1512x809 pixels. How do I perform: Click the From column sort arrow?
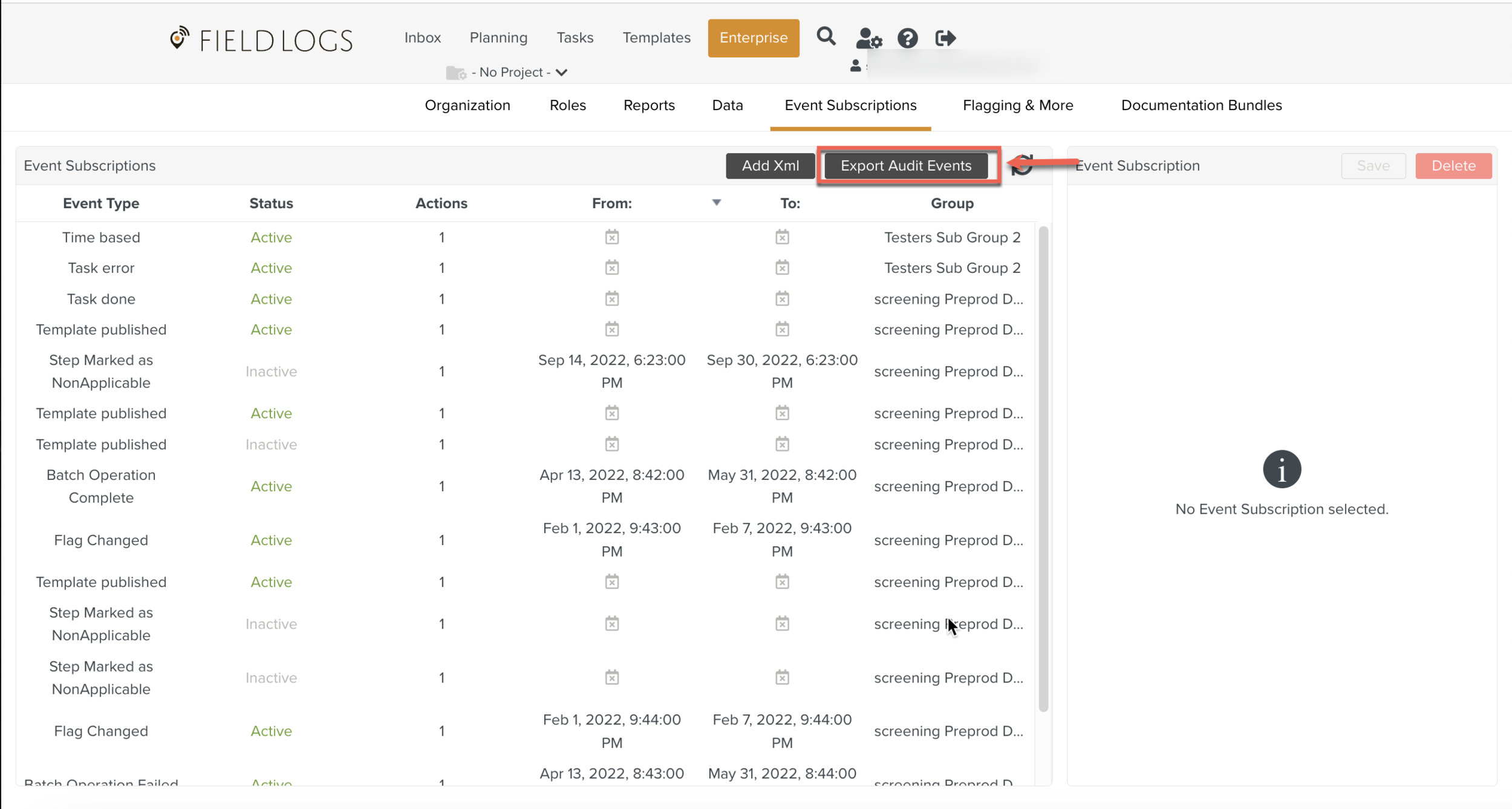click(x=716, y=202)
